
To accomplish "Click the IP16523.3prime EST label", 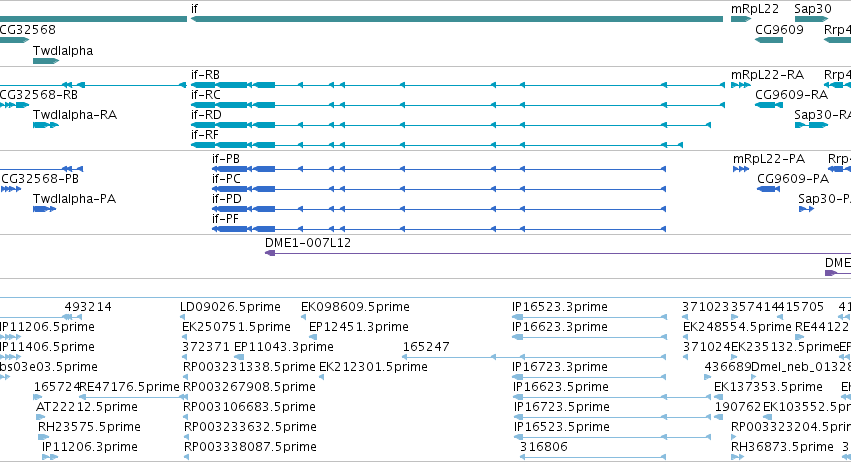I will pyautogui.click(x=560, y=307).
